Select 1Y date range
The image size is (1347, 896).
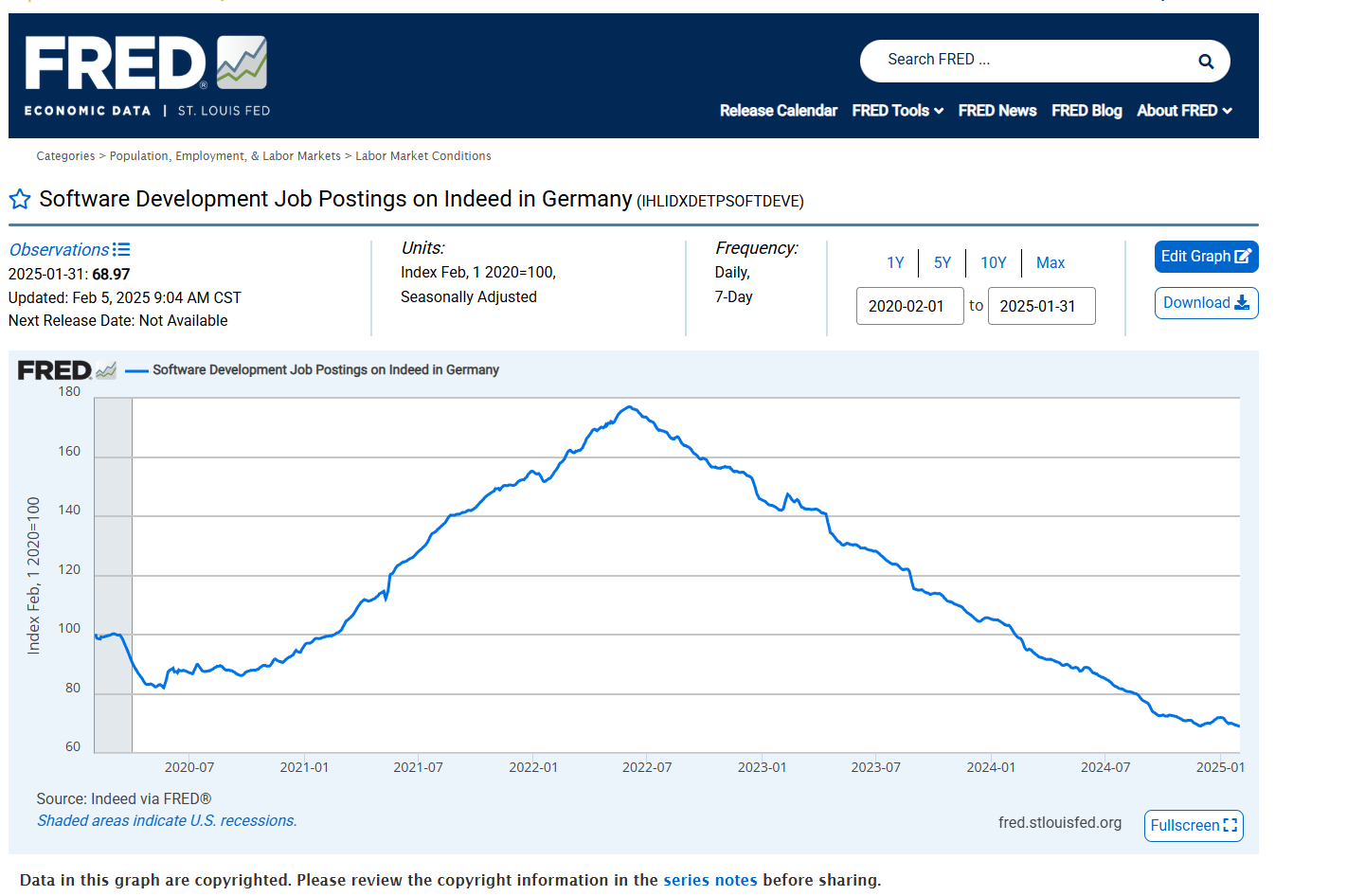click(x=895, y=263)
